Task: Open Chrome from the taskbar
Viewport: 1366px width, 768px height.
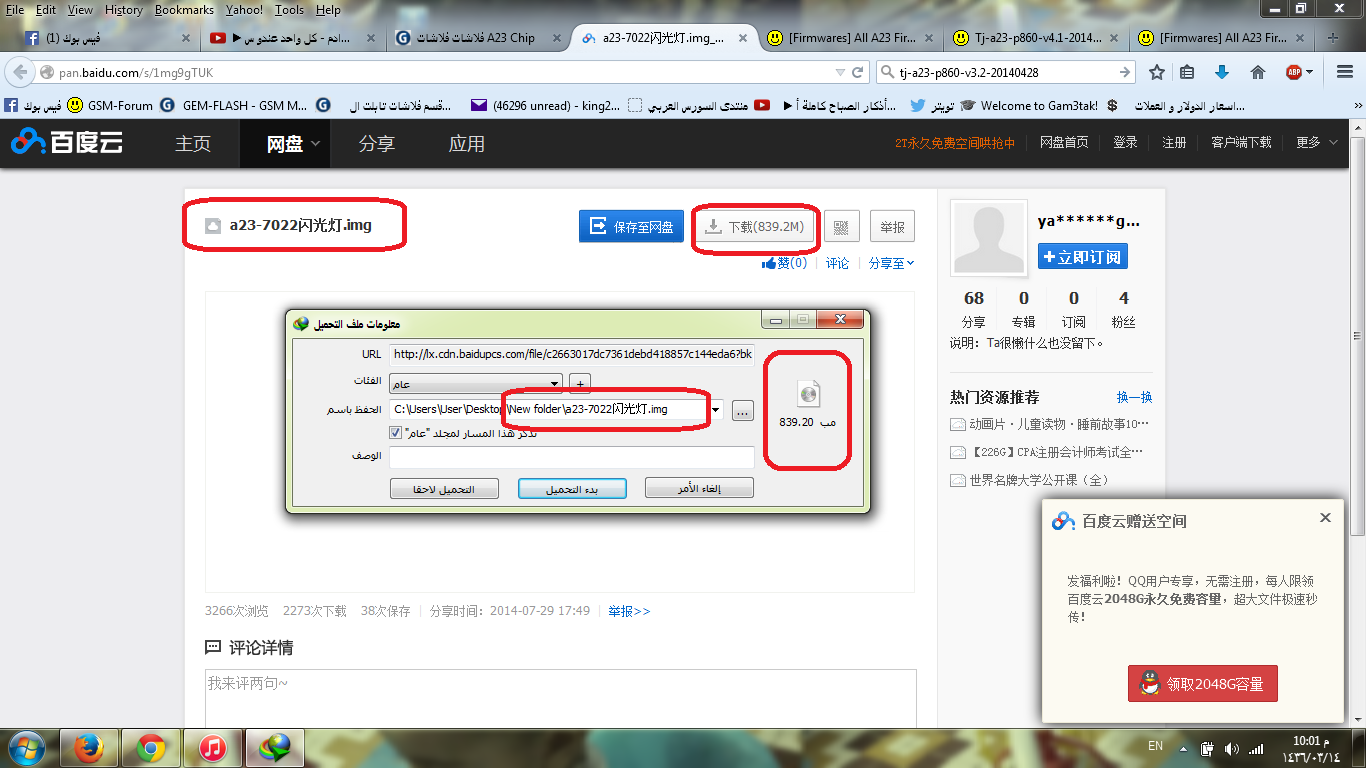Action: point(151,747)
